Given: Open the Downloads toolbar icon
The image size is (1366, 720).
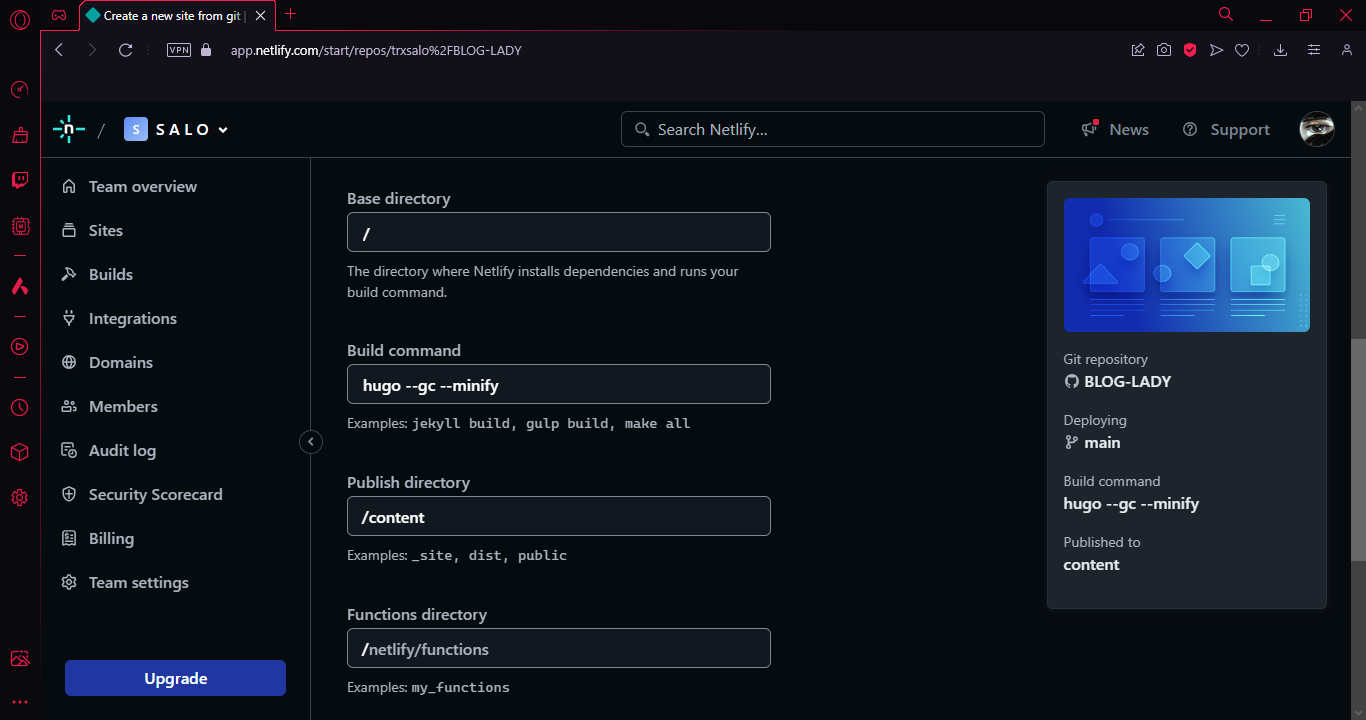Looking at the screenshot, I should click(1280, 50).
